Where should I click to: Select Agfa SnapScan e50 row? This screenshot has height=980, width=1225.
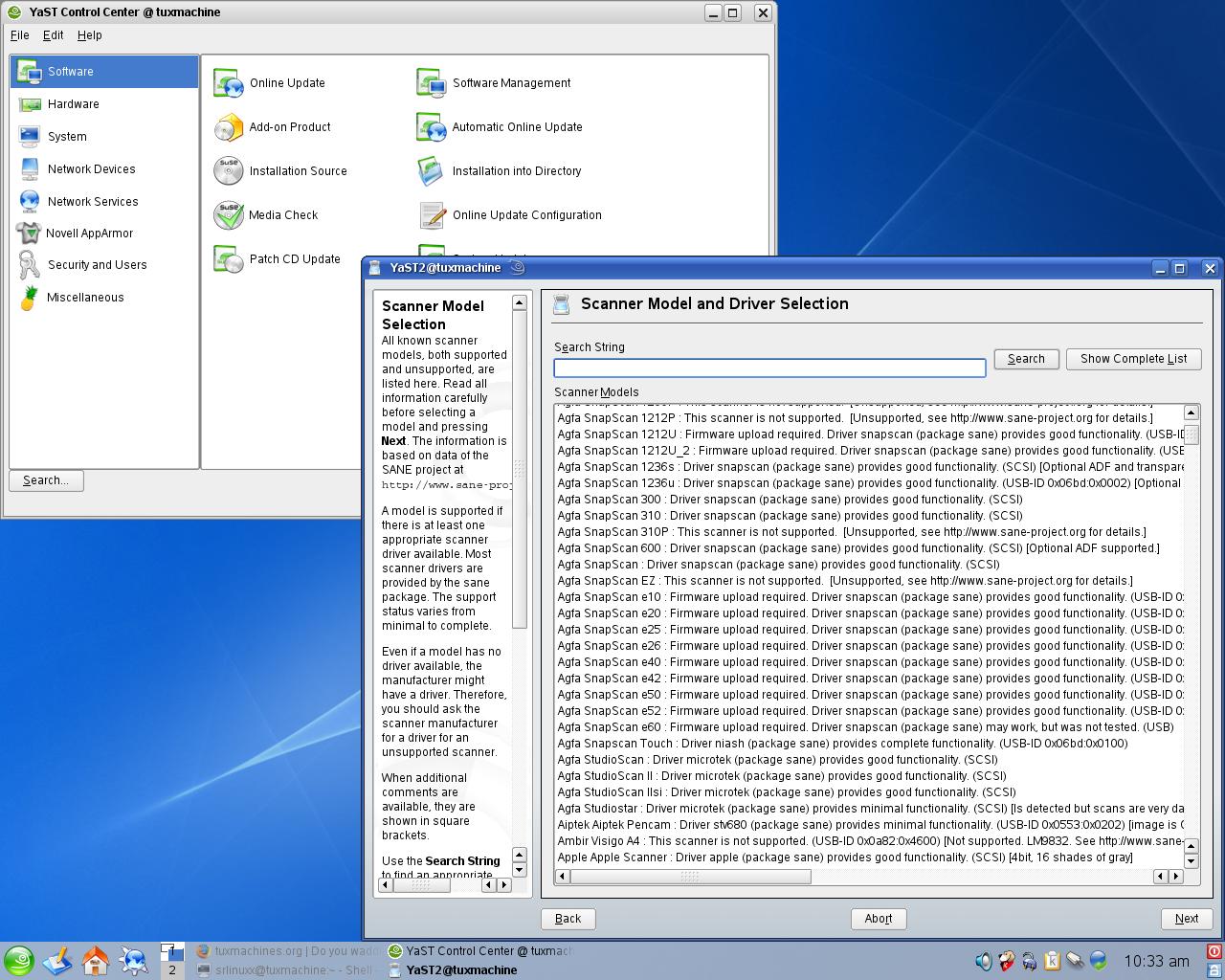point(869,695)
